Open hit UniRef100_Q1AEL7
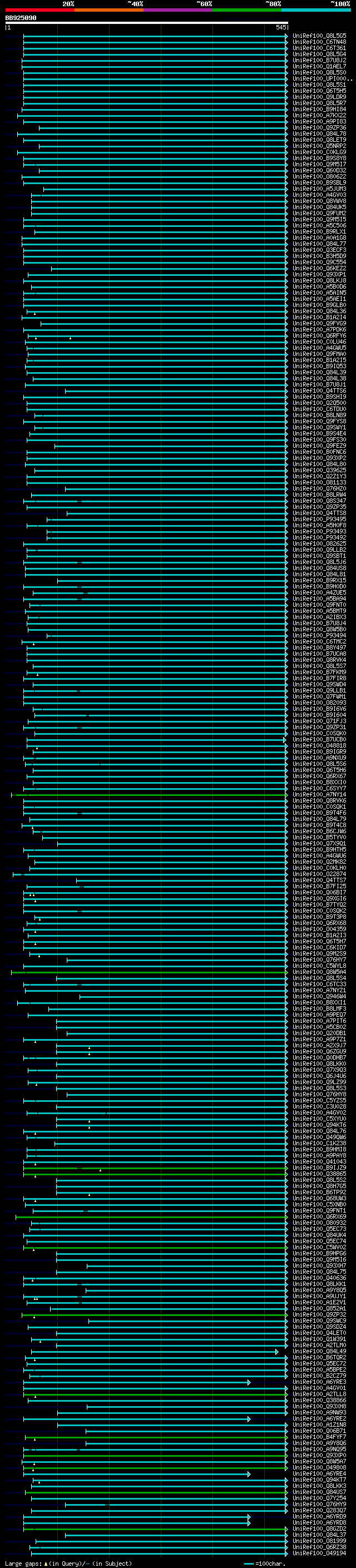356x1568 pixels. click(319, 66)
